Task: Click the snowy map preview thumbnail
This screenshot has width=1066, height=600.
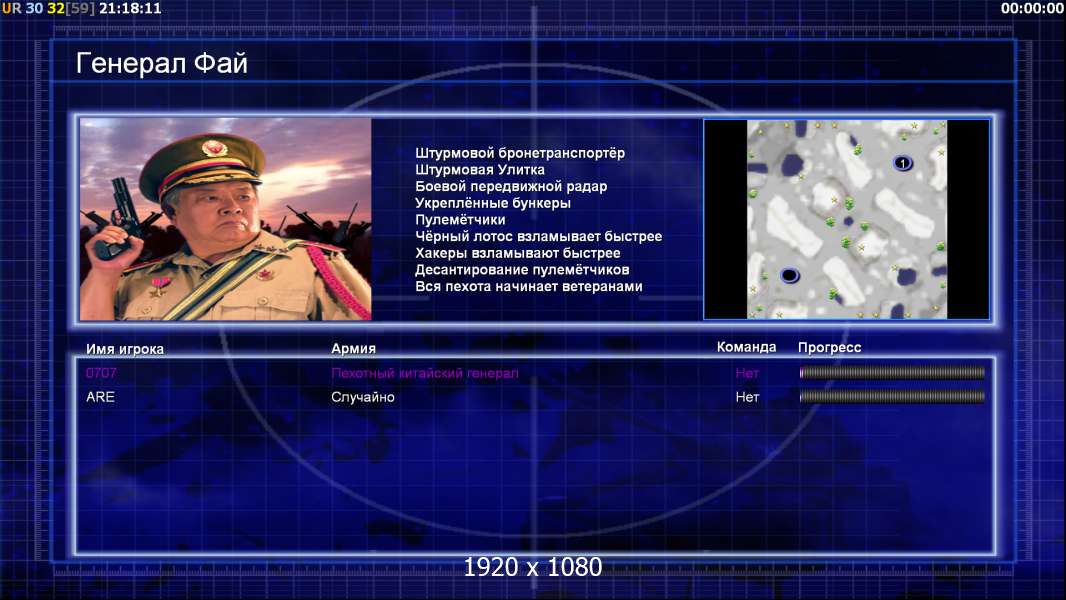Action: 846,219
